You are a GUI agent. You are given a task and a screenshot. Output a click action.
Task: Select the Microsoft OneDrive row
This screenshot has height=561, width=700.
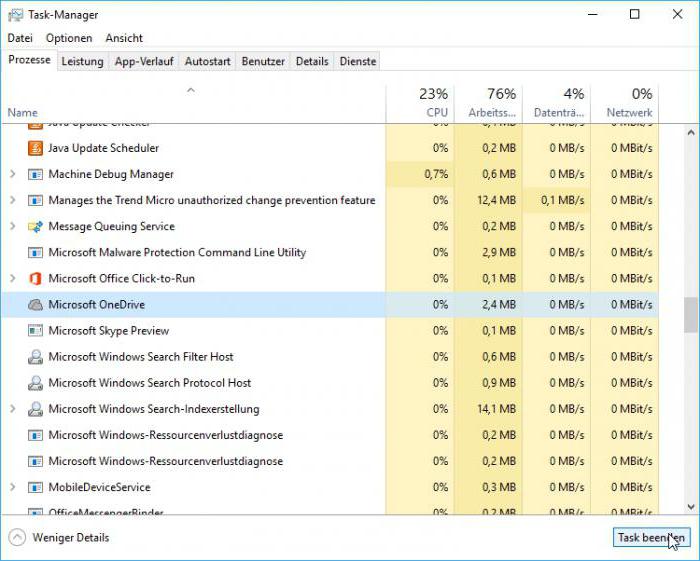click(x=330, y=304)
